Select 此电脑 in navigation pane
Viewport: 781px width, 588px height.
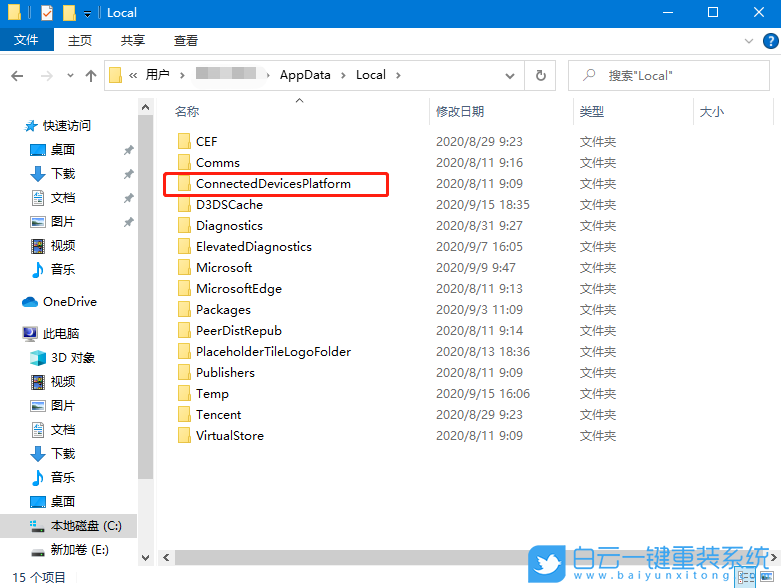[x=51, y=333]
